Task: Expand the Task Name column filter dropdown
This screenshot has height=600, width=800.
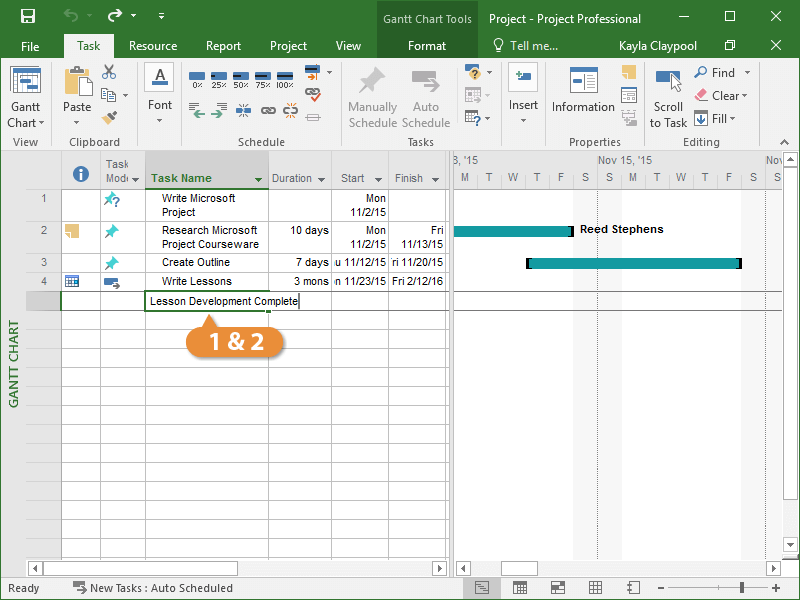Action: coord(259,180)
